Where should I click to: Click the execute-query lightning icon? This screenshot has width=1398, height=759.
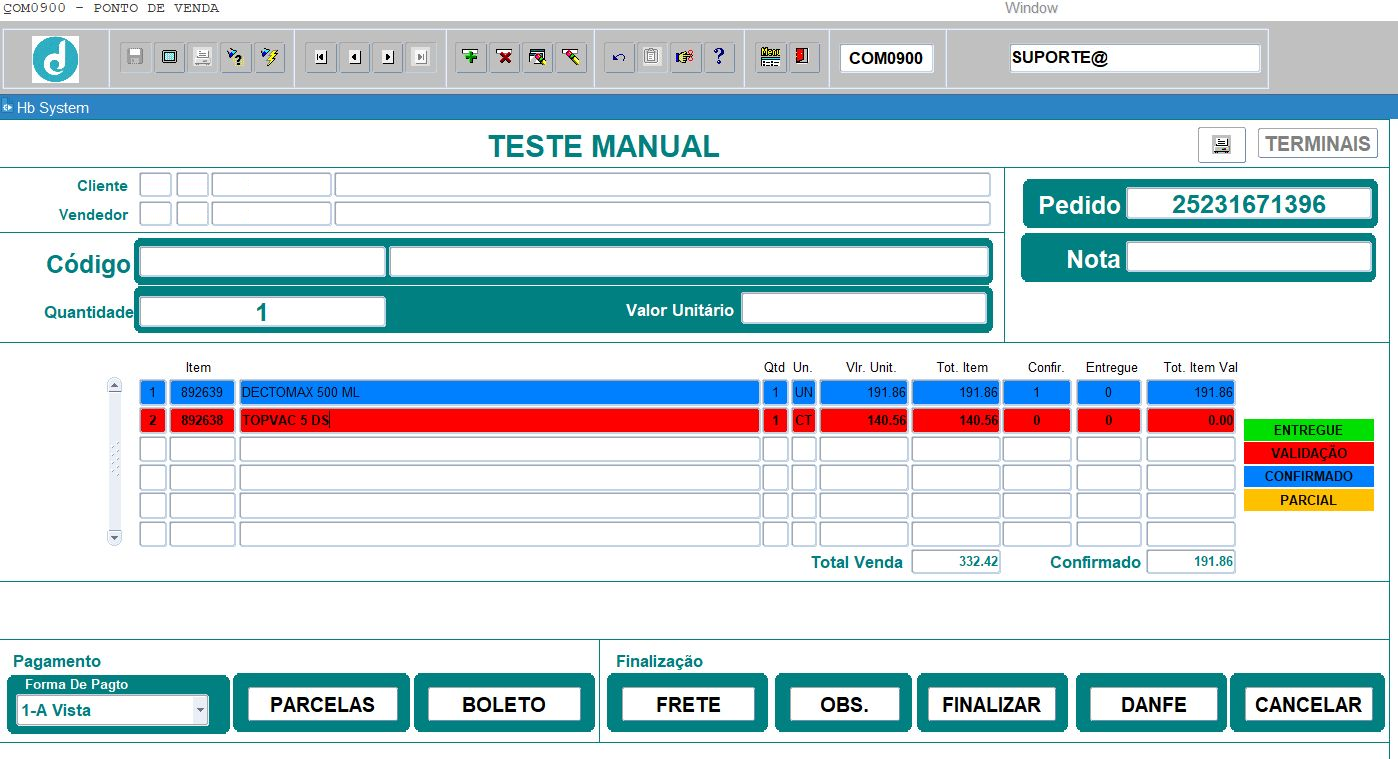(269, 57)
